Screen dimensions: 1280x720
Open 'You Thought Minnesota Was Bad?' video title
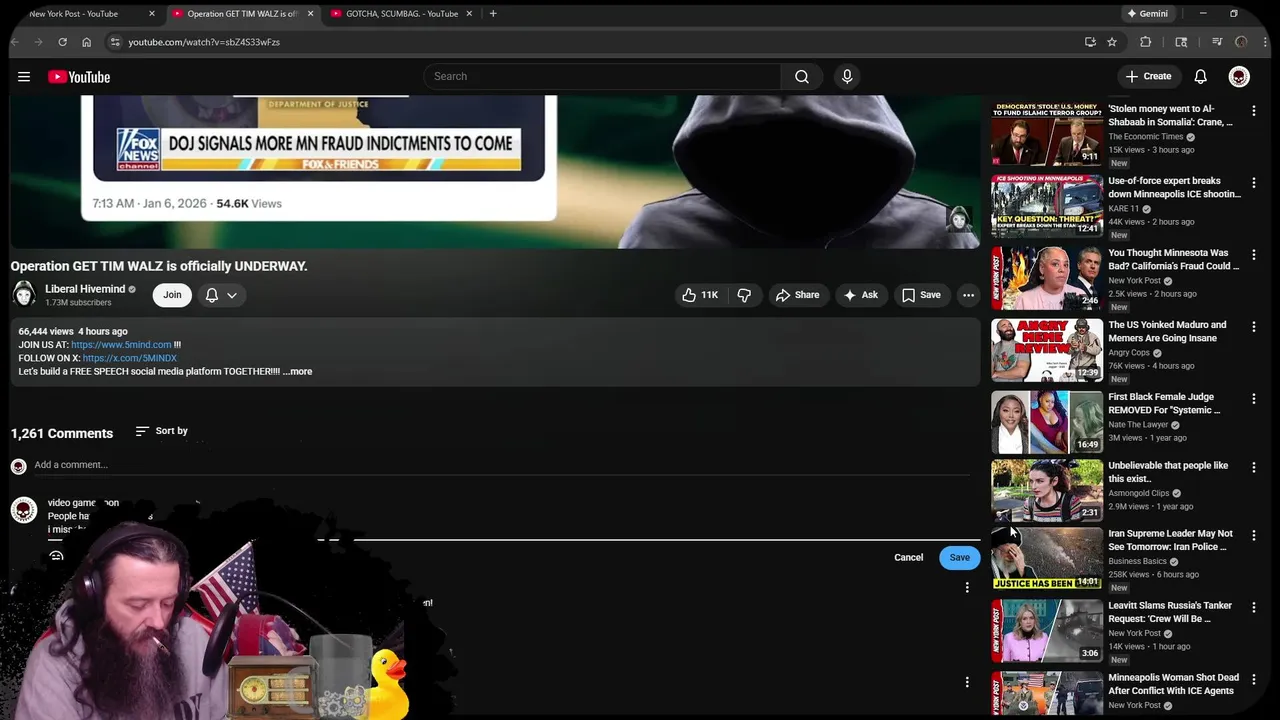click(1173, 259)
